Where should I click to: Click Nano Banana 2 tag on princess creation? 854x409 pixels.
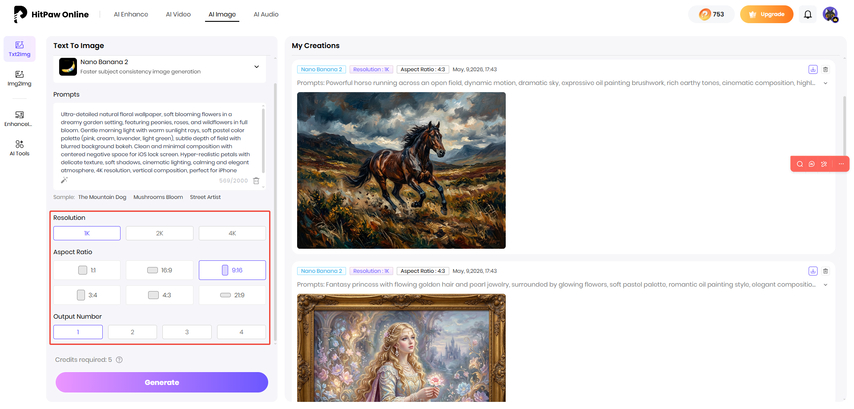click(x=321, y=271)
